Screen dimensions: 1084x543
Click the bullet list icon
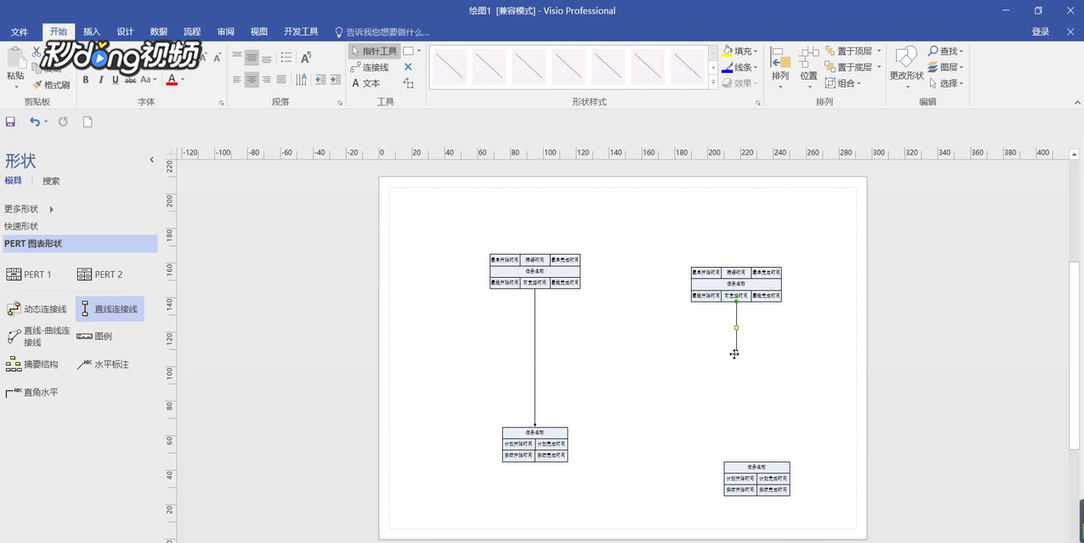(286, 57)
